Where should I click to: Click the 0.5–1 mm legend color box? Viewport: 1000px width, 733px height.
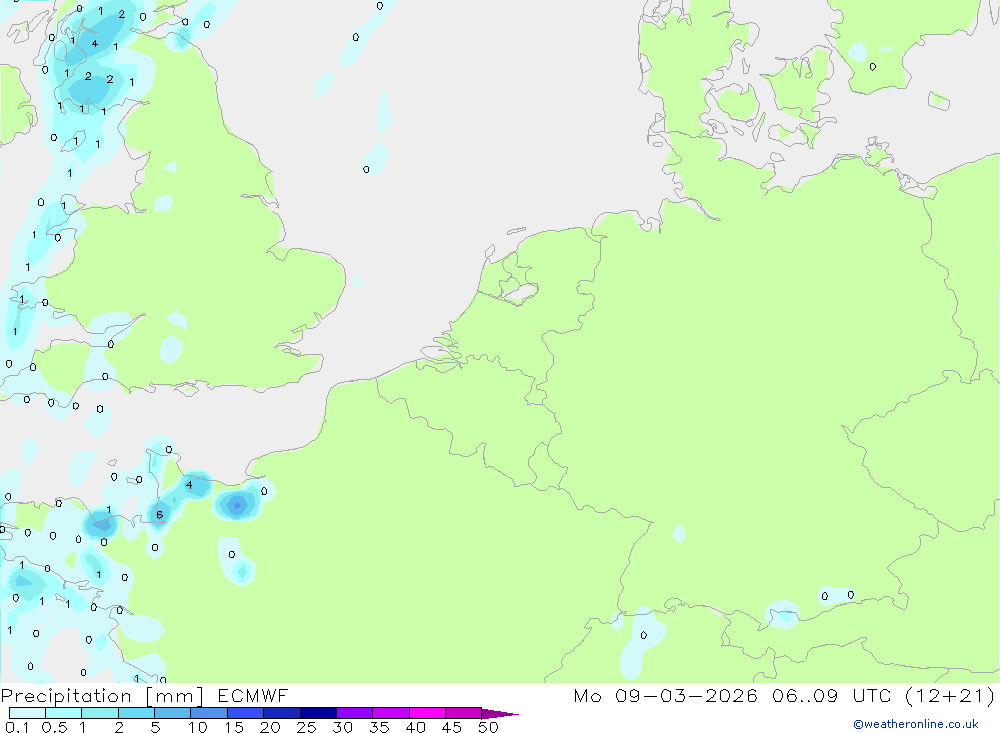[63, 713]
